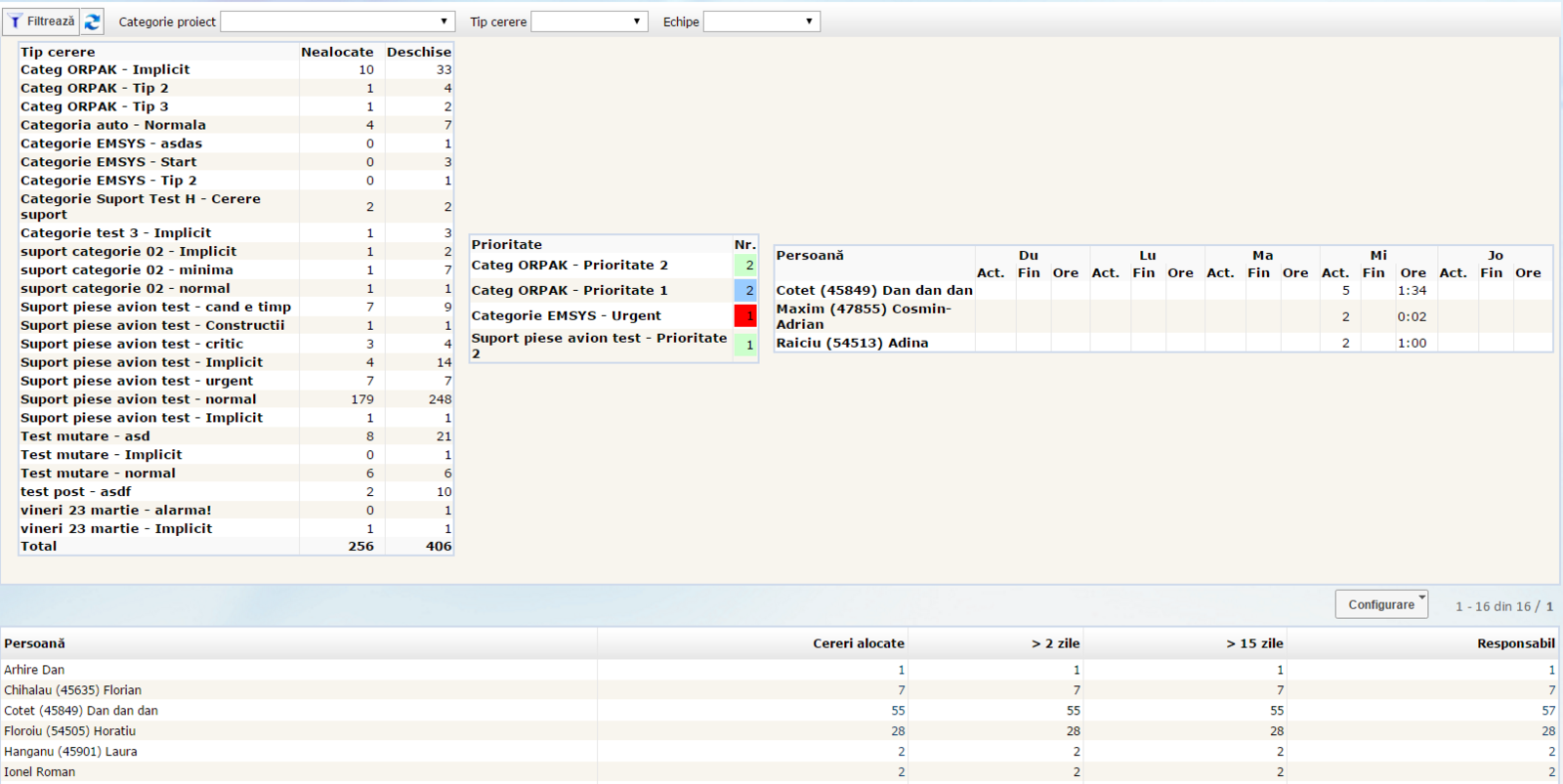
Task: Click the blue refresh arrows icon
Action: point(93,21)
